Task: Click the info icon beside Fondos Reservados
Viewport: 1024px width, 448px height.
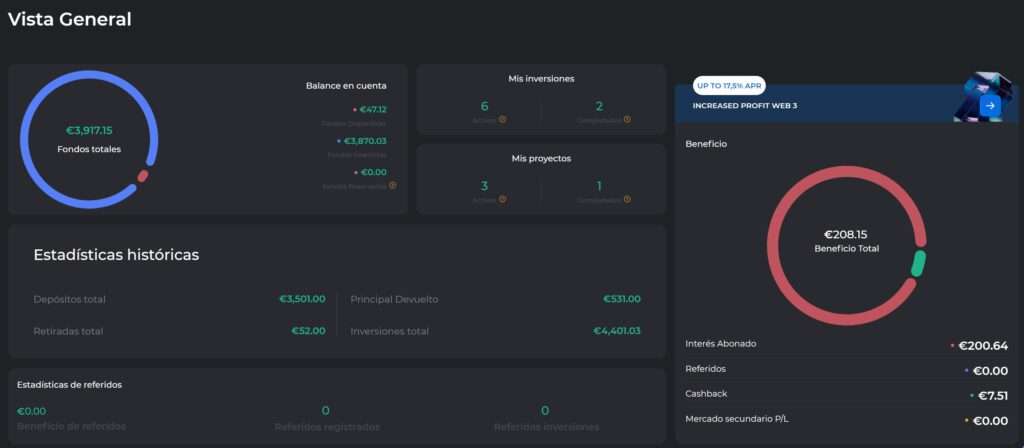Action: click(392, 185)
